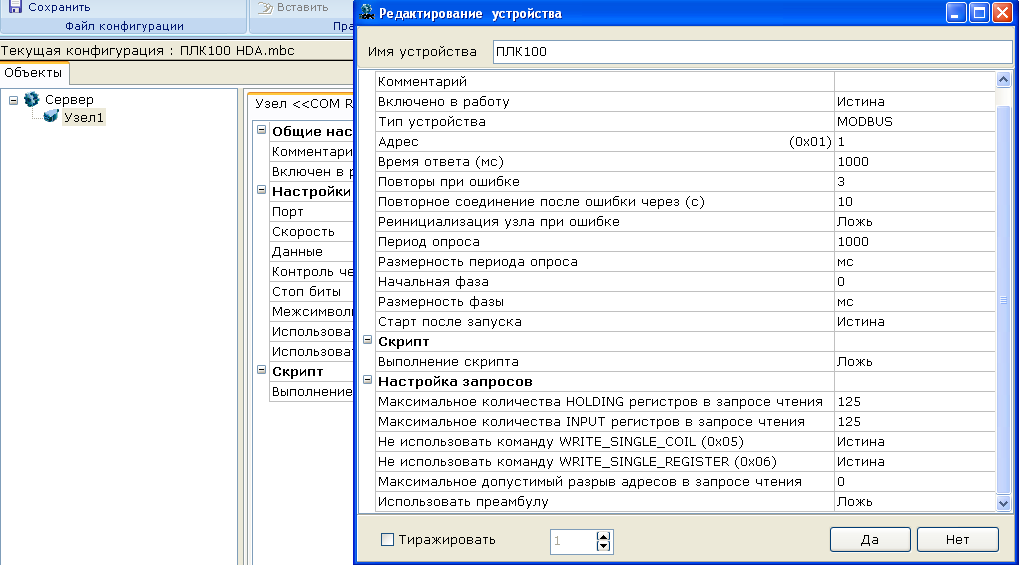Collapse the Скрипт section in the dialog

[368, 340]
